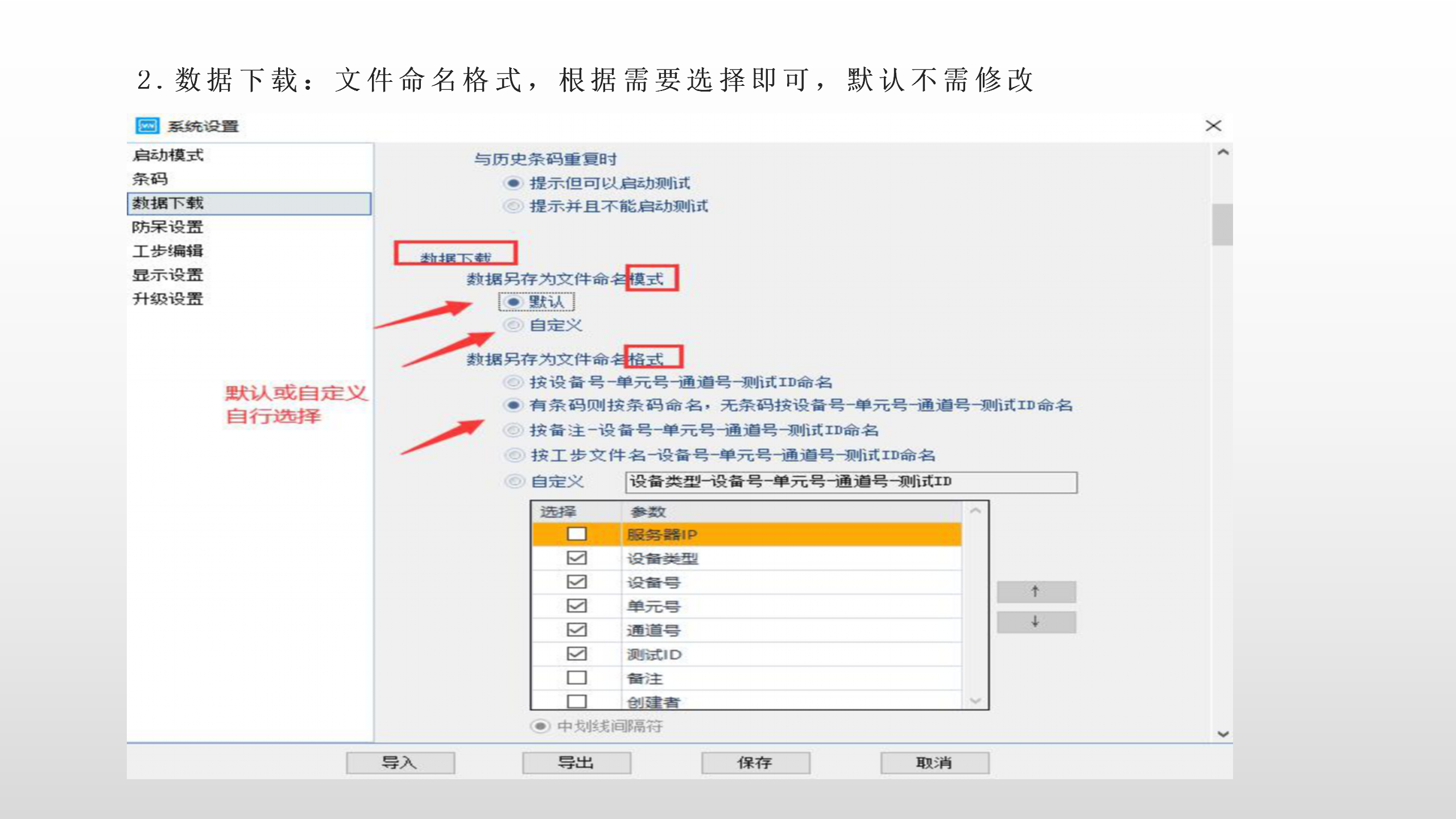This screenshot has width=1456, height=819.
Task: Uncheck the 测试ID parameter checkbox
Action: [576, 653]
